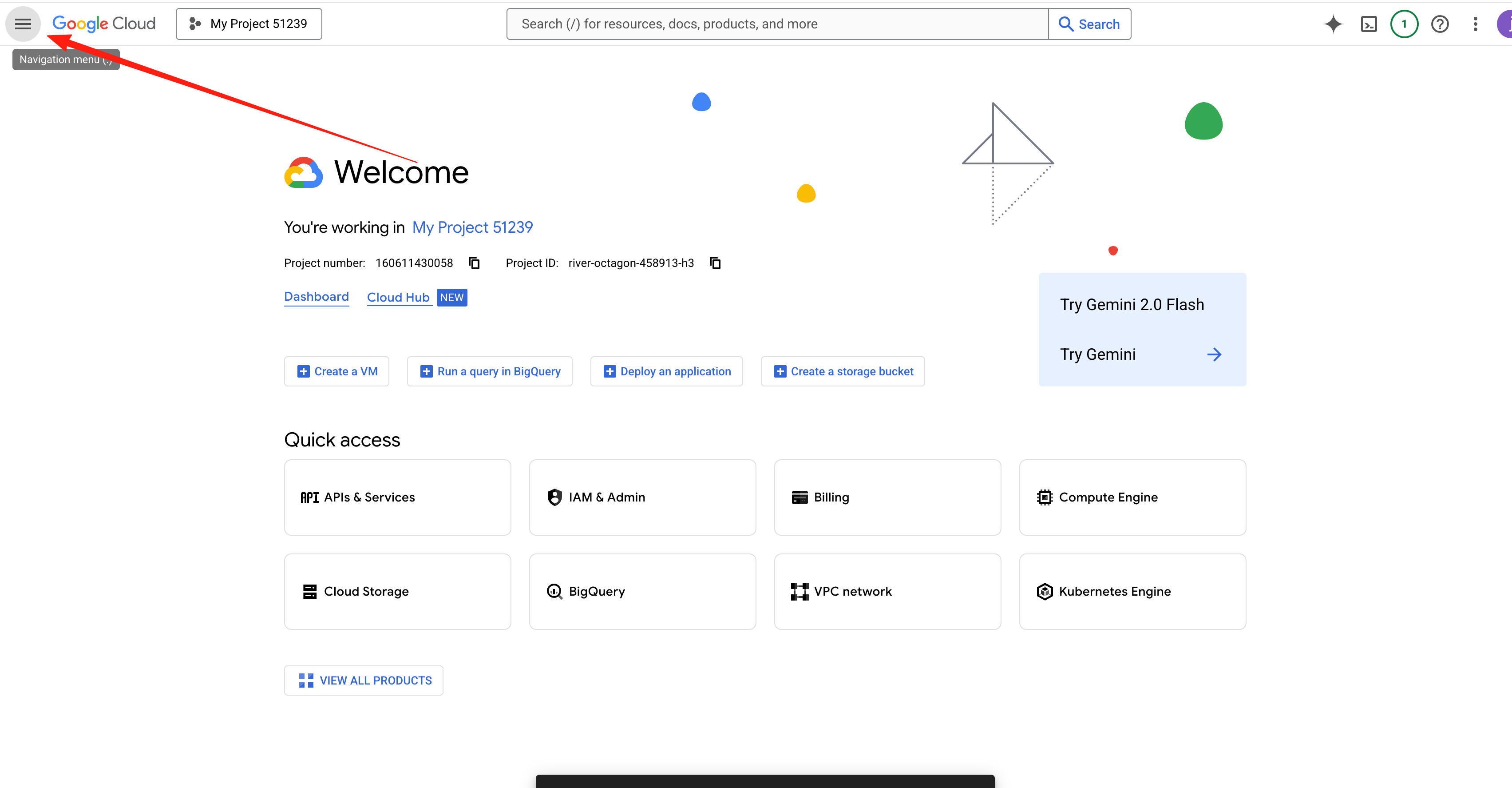The width and height of the screenshot is (1512, 788).
Task: Focus the resources search field
Action: 777,24
